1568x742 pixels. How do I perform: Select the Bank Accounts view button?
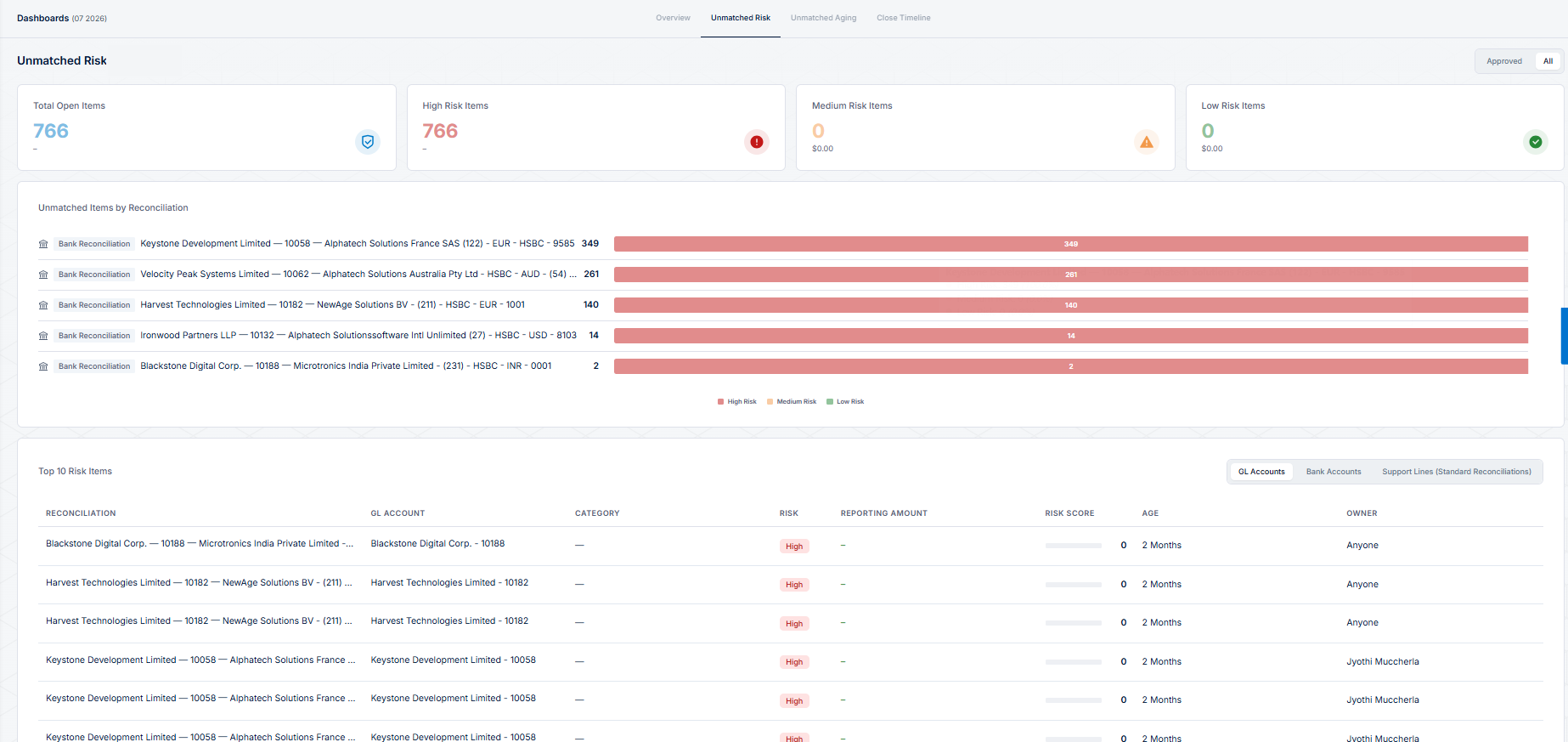click(1334, 472)
